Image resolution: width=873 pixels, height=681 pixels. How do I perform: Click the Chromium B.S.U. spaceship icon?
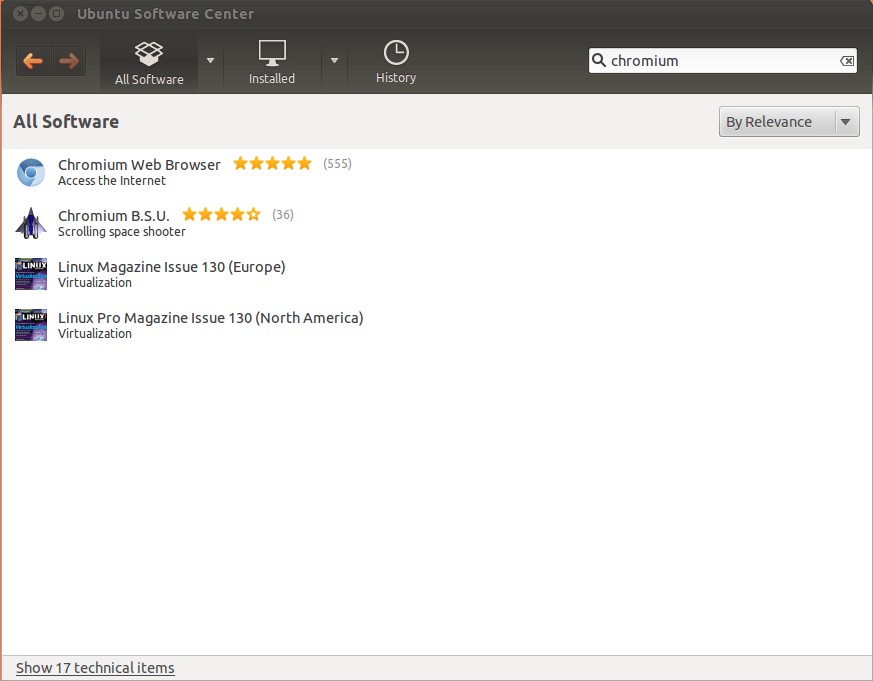coord(31,223)
